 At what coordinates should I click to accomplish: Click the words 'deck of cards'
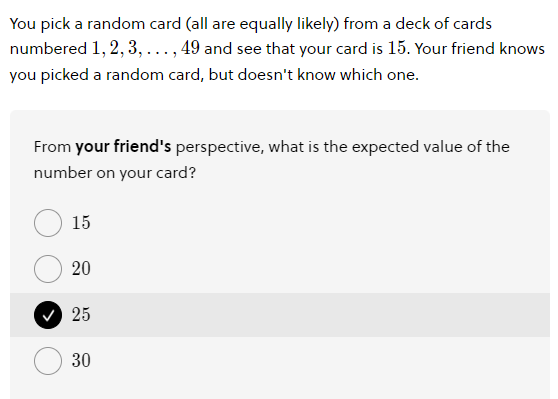443,24
